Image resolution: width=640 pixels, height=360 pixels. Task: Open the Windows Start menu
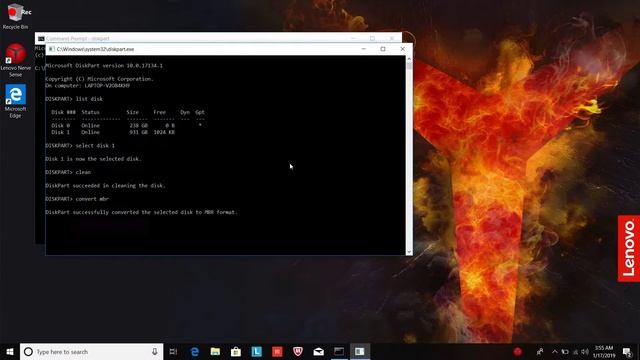click(10, 351)
